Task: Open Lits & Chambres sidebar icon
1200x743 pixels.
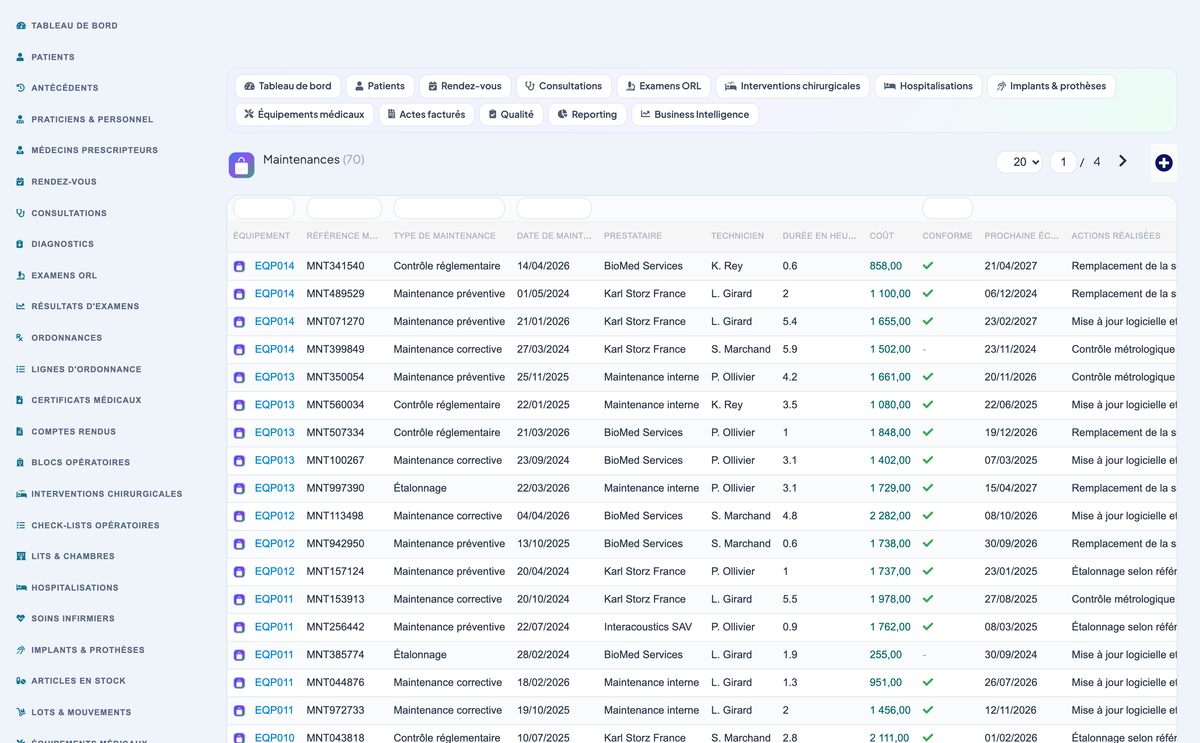Action: click(x=20, y=556)
